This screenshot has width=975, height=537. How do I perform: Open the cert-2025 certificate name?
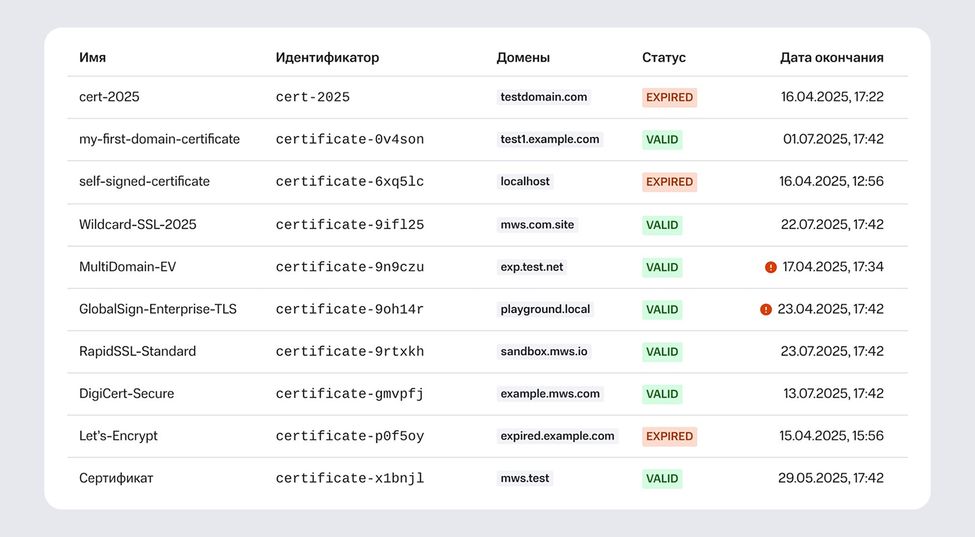pyautogui.click(x=110, y=97)
